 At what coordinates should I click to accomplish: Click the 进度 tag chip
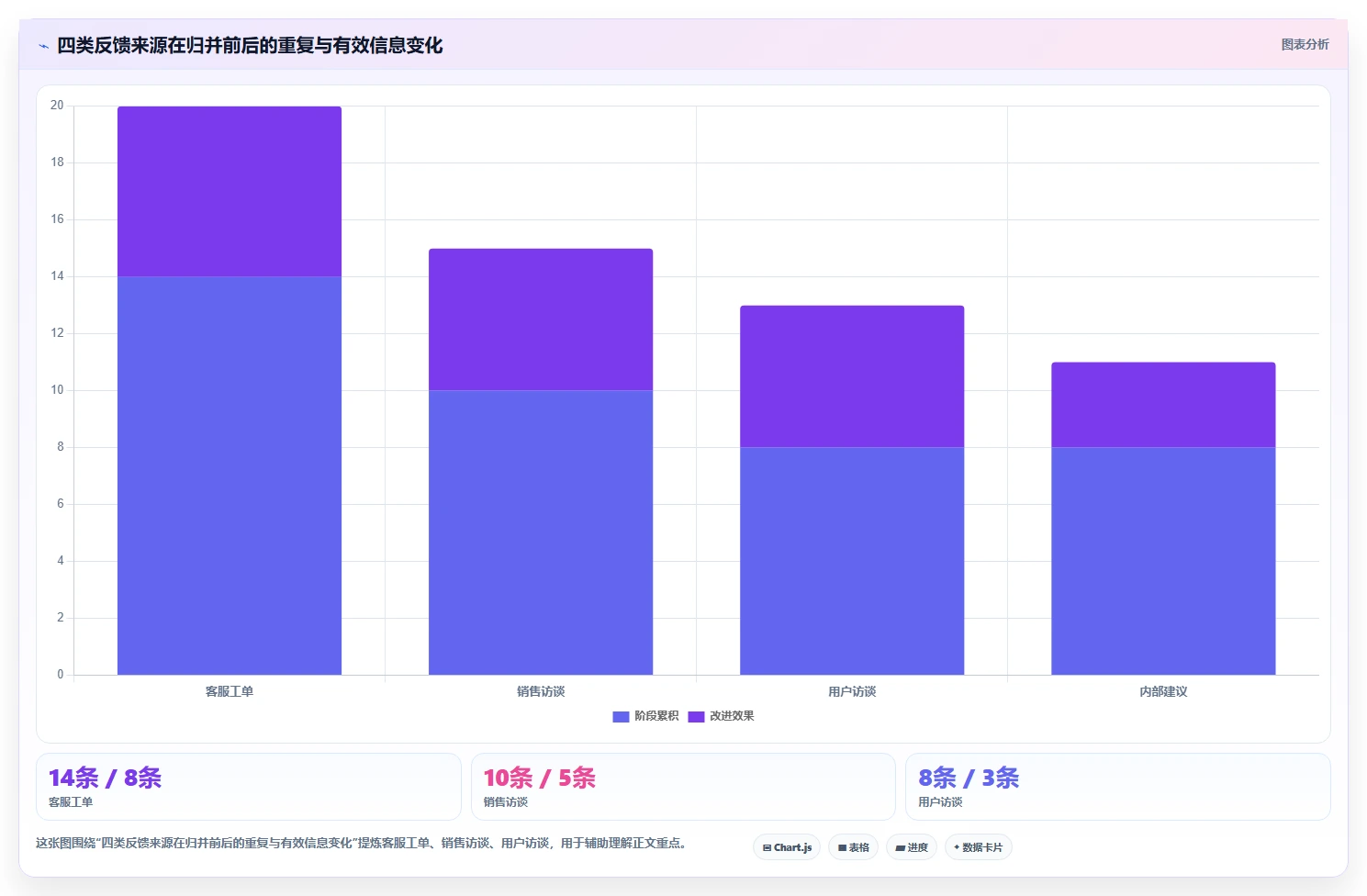(912, 847)
